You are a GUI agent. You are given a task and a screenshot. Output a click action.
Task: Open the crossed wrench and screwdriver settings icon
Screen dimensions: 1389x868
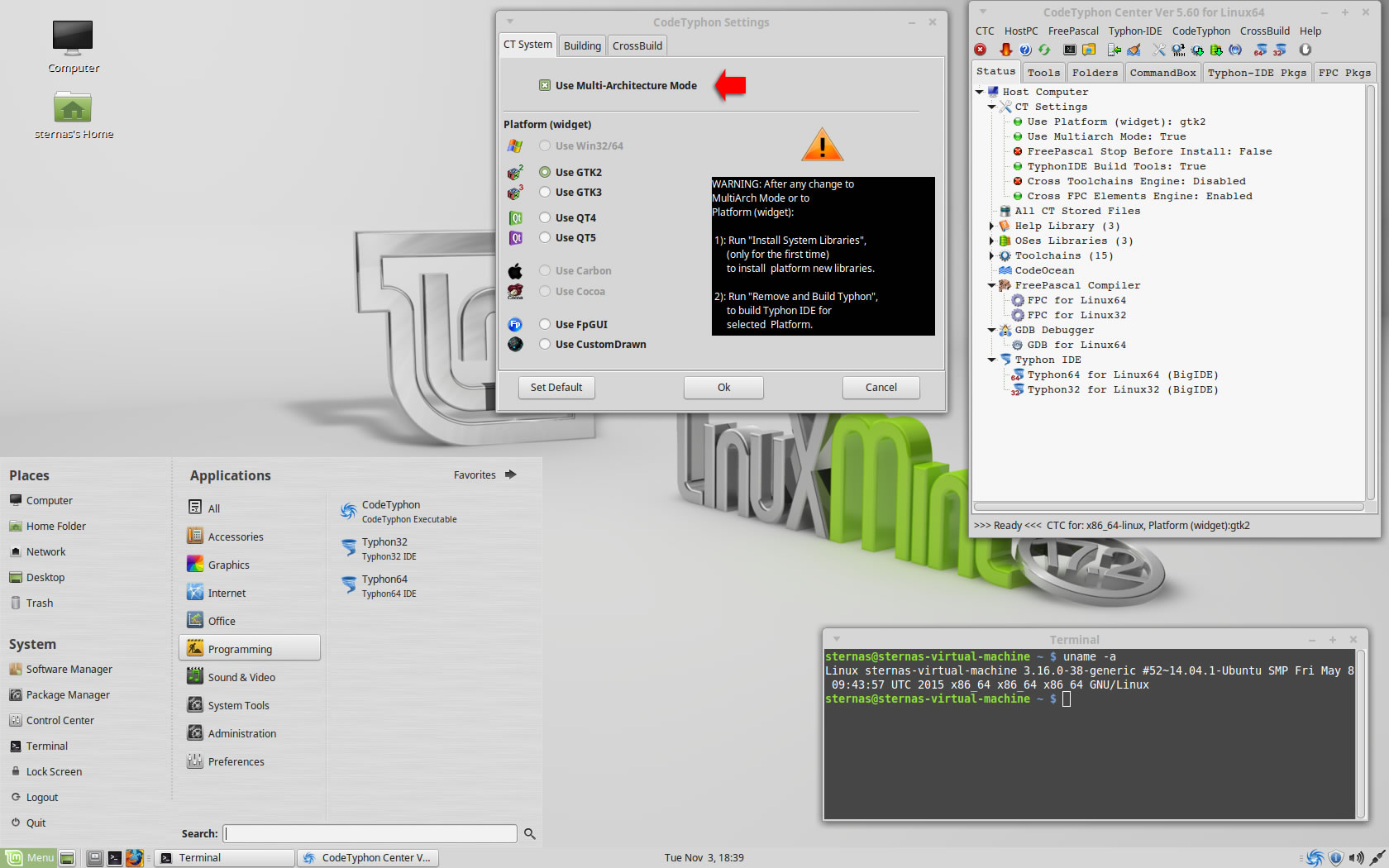coord(1158,50)
